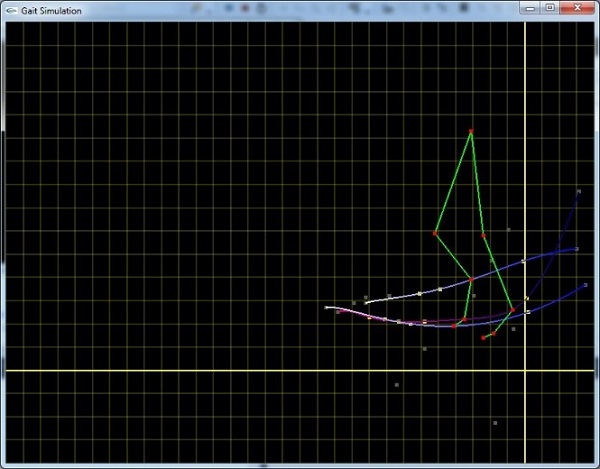The image size is (600, 469).
Task: Select the right red joint of green triangle
Action: pyautogui.click(x=483, y=235)
